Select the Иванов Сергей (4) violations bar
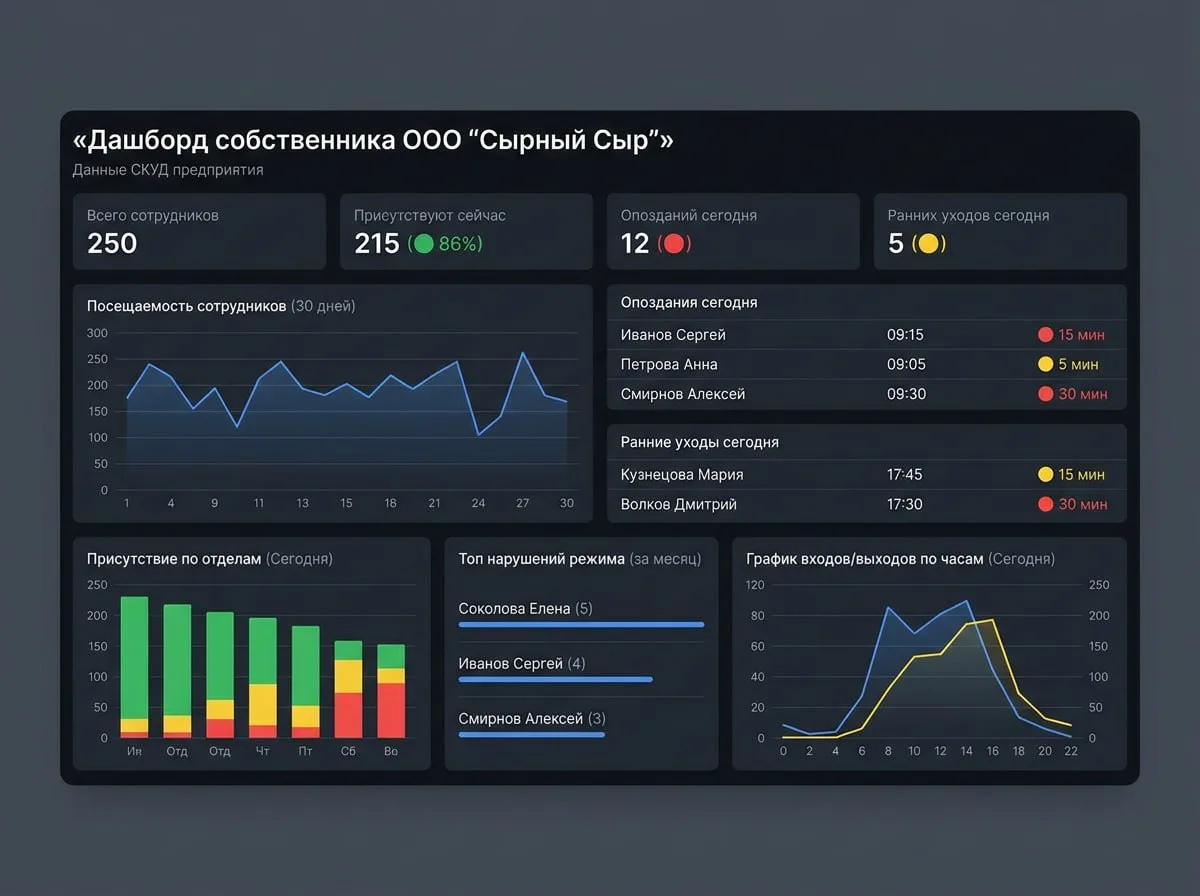 pos(555,679)
